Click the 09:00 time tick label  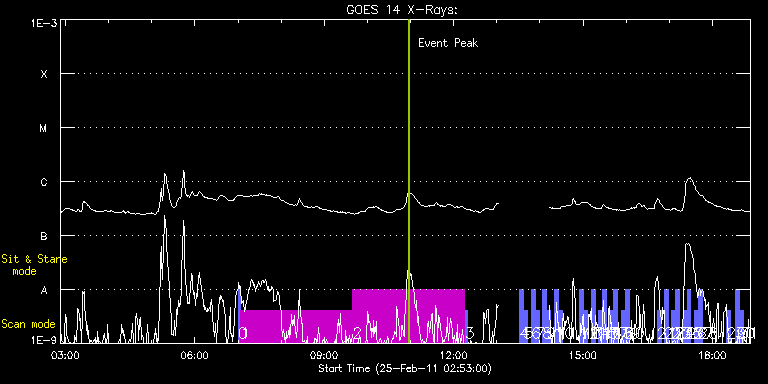point(325,355)
